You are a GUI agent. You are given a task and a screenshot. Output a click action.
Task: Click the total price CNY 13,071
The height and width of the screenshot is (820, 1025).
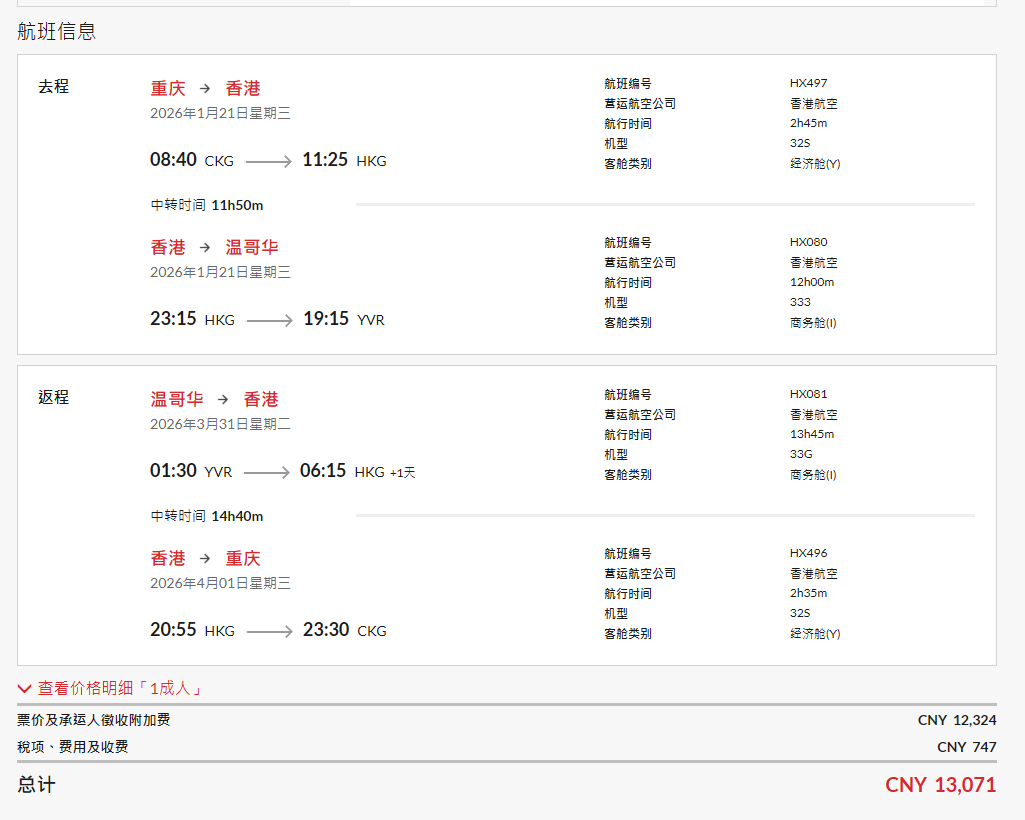click(x=940, y=785)
